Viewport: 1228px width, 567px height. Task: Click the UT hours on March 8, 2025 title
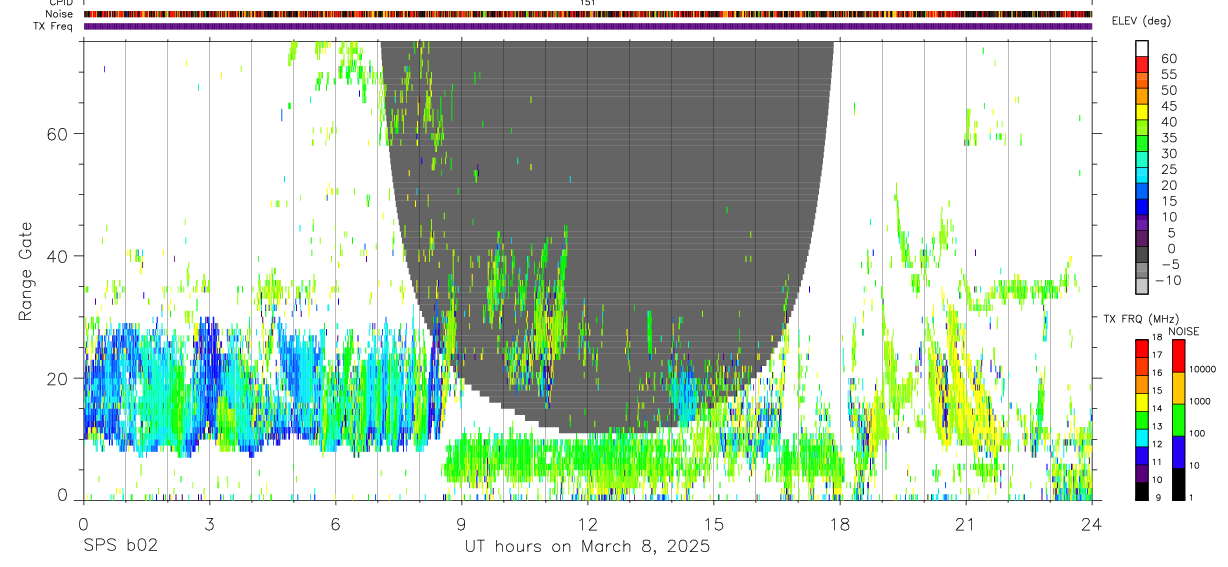coord(587,547)
